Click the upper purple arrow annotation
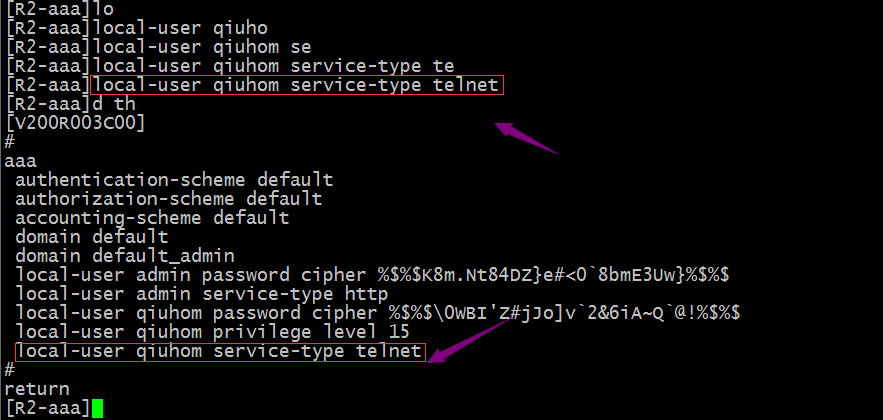The height and width of the screenshot is (420, 883). pos(527,137)
